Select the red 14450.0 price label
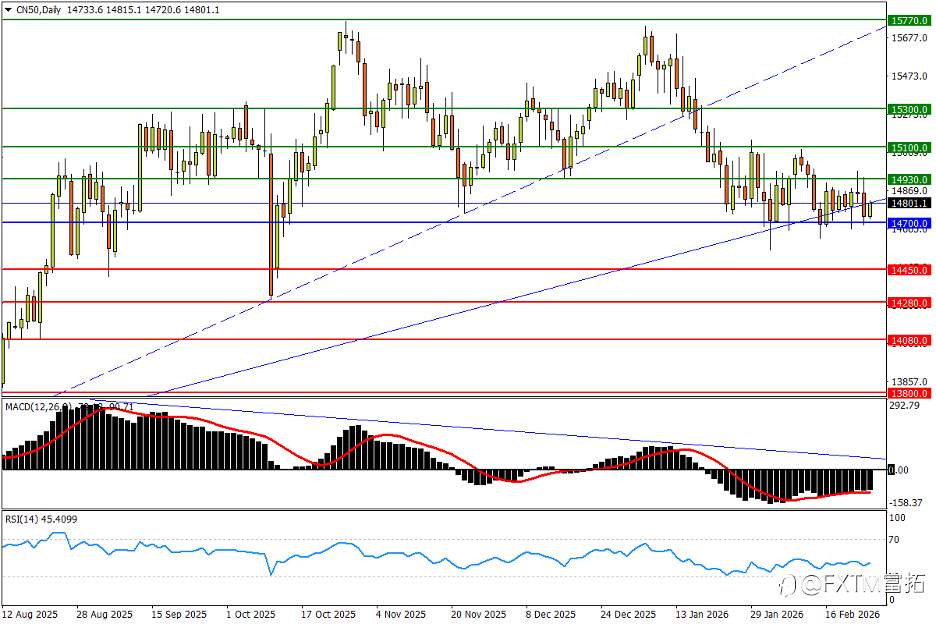Screen dimensions: 936x624 coord(910,270)
